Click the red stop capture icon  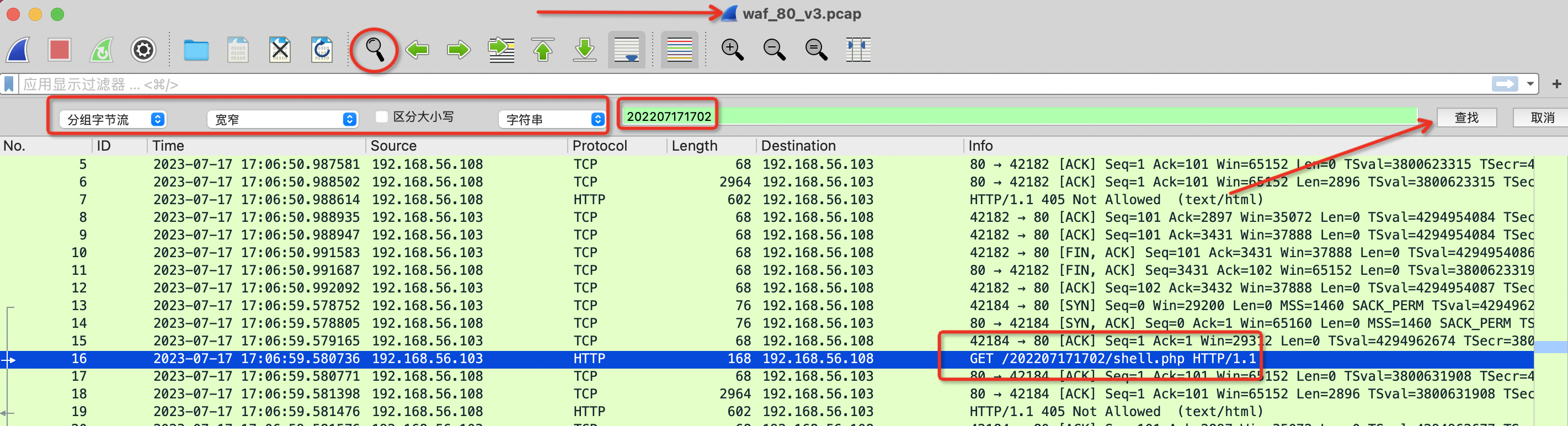[60, 50]
